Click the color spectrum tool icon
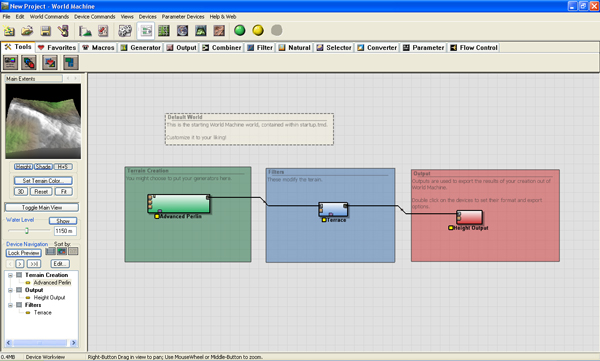Image resolution: width=600 pixels, height=361 pixels. (10, 62)
